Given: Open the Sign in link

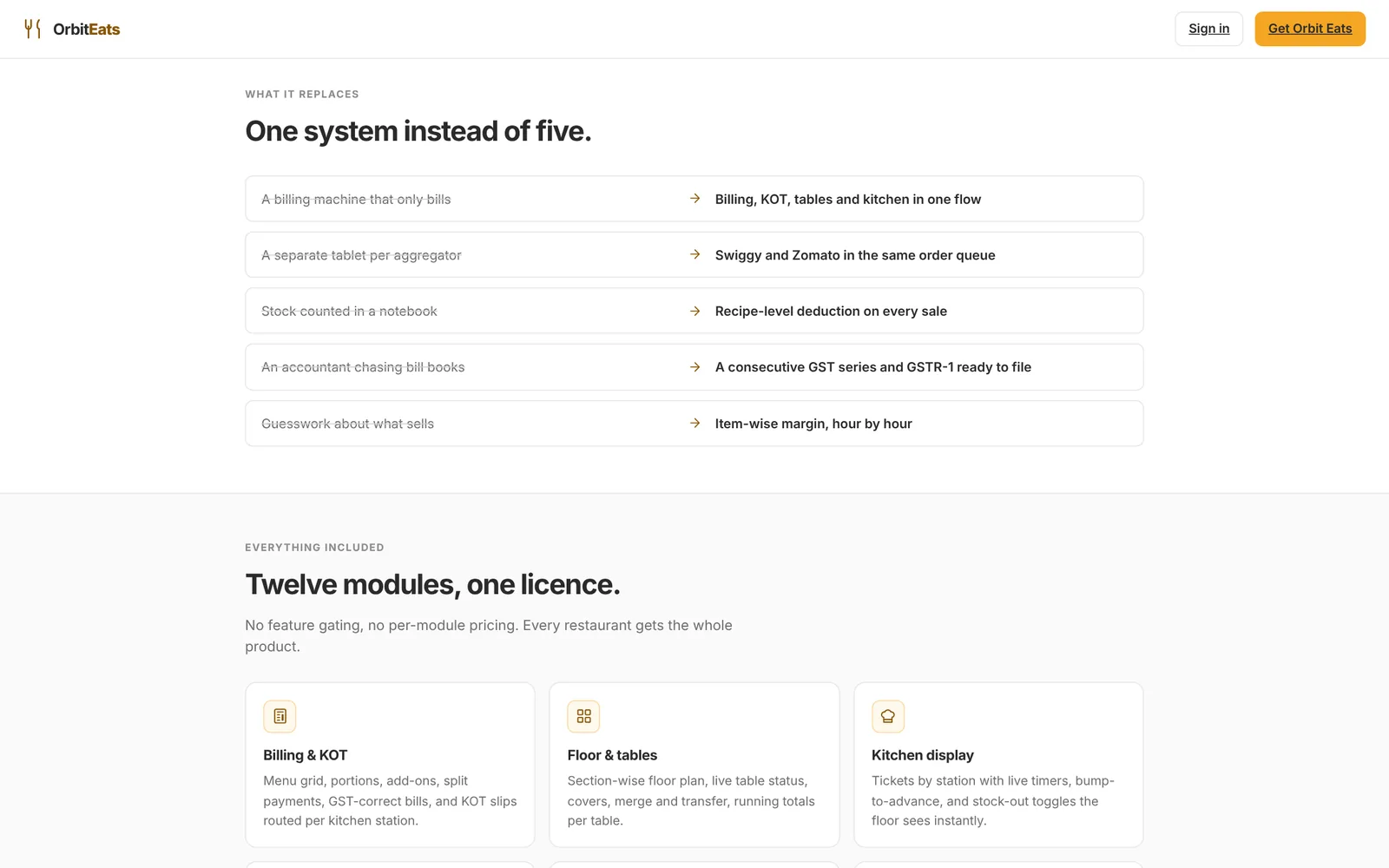Looking at the screenshot, I should (x=1208, y=29).
